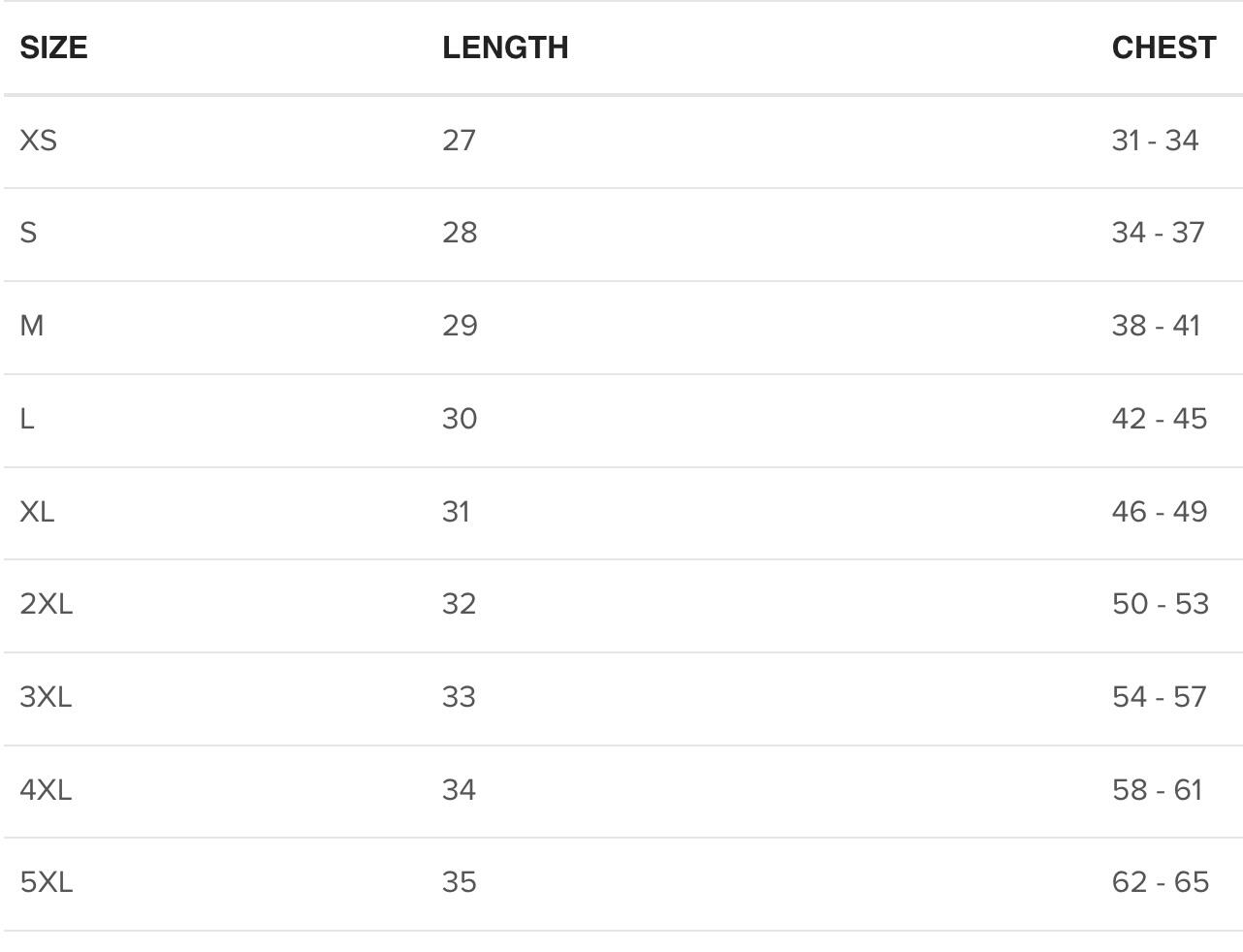Select chest range 62 - 65
Viewport: 1243px width, 952px height.
(1160, 882)
